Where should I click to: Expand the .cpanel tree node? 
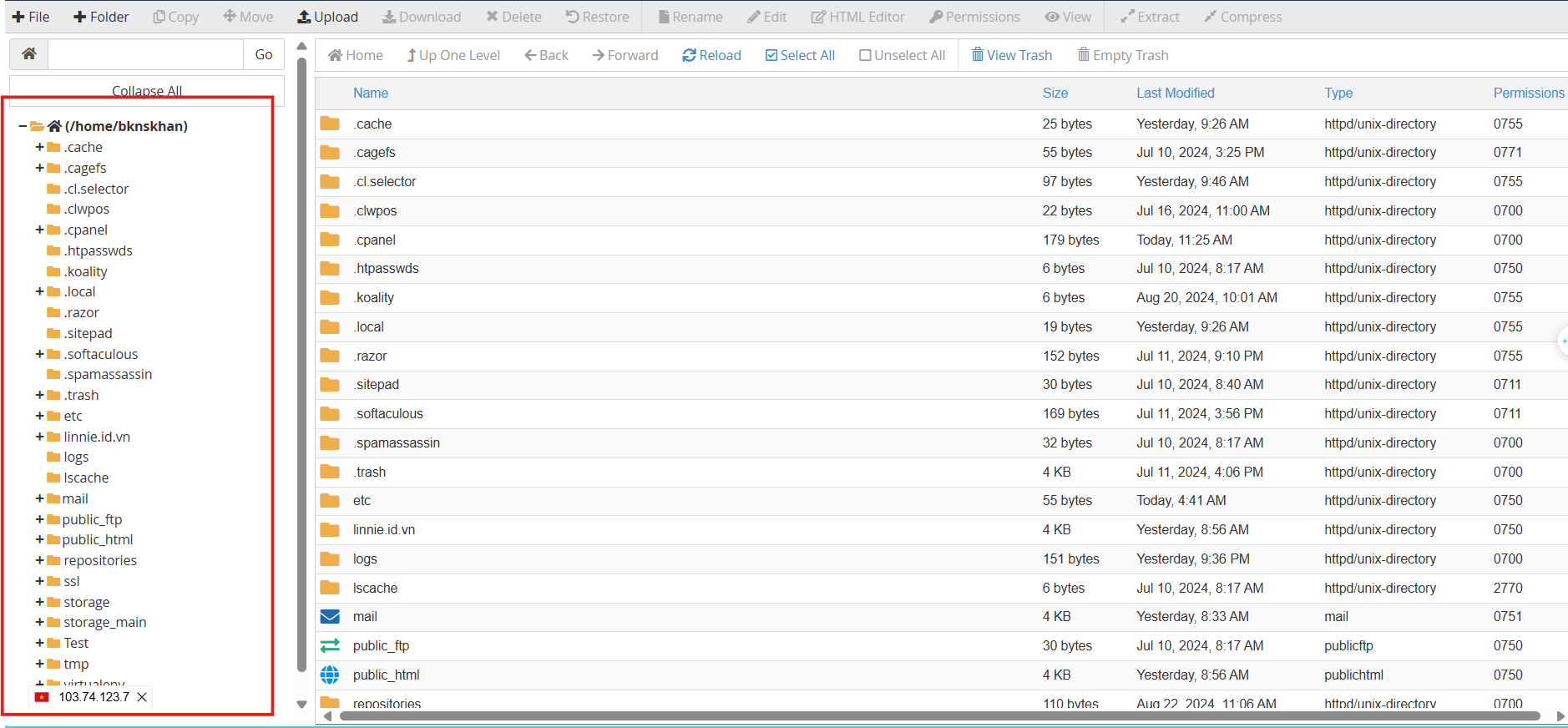[x=39, y=230]
